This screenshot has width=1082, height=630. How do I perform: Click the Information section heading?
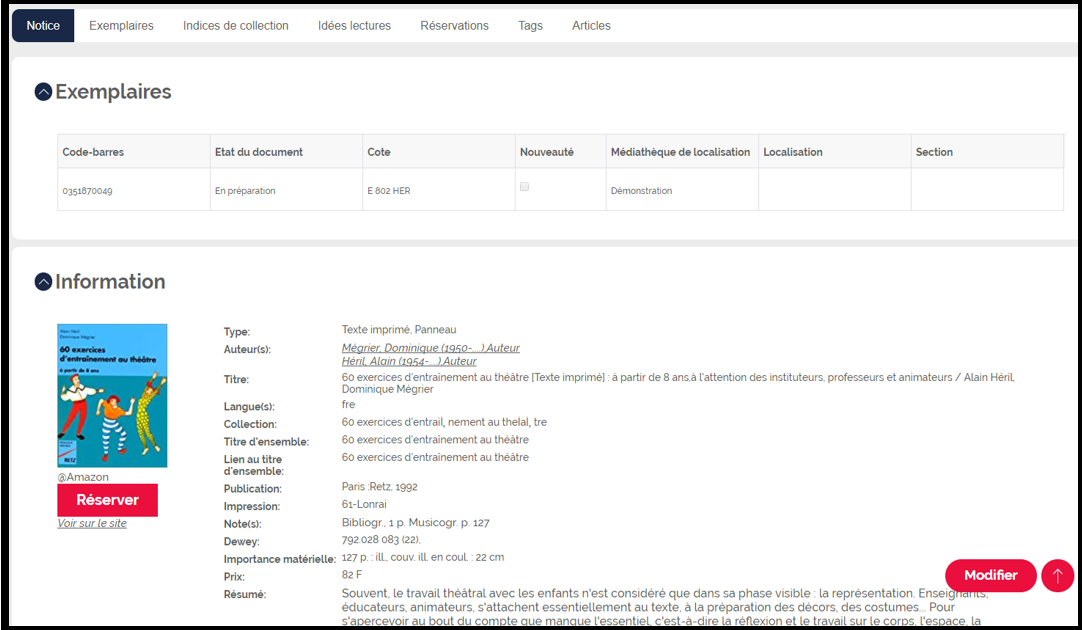pos(110,282)
